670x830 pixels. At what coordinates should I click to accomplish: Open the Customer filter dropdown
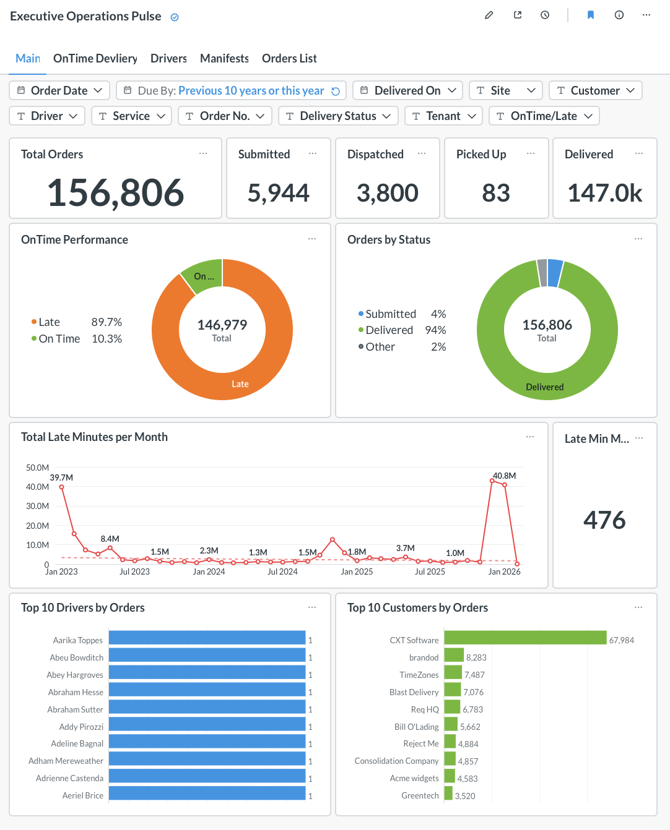coord(594,91)
